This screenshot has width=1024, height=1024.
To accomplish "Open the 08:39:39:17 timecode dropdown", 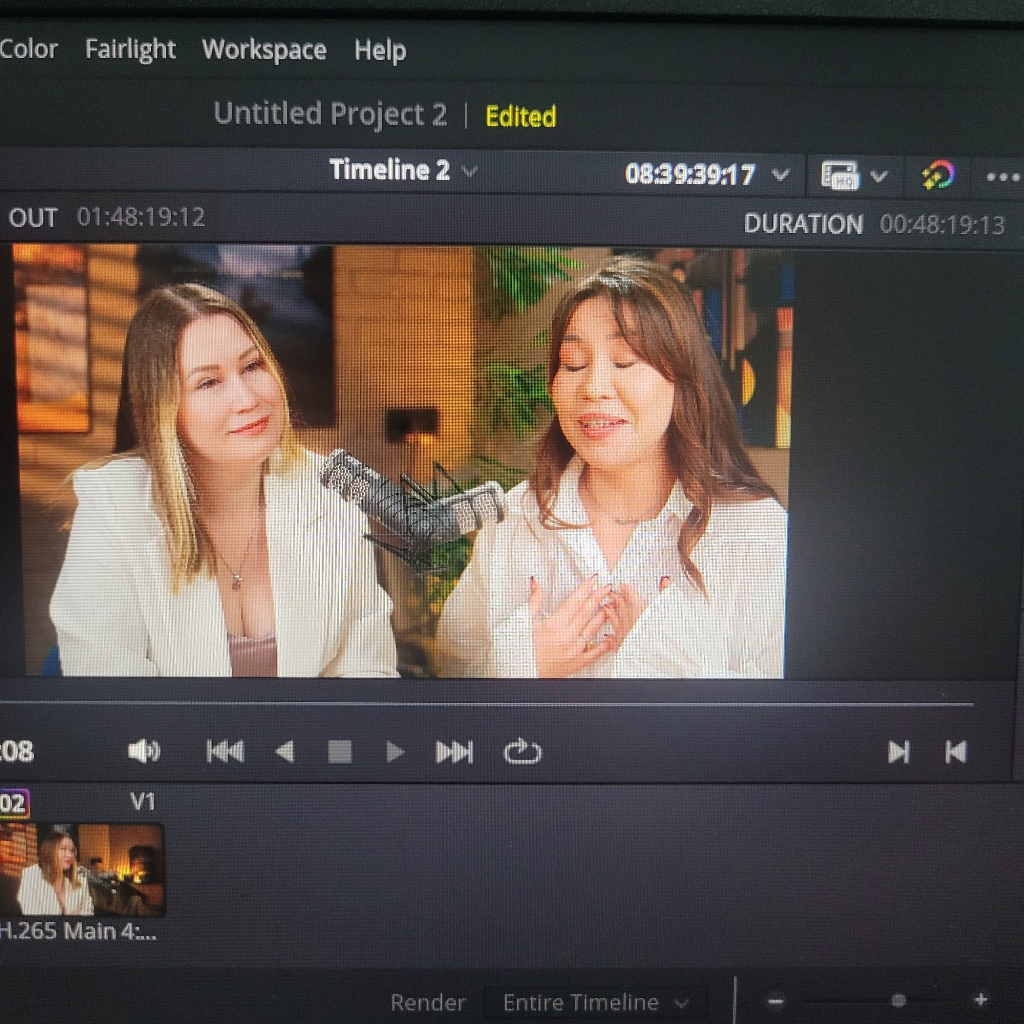I will [x=781, y=175].
